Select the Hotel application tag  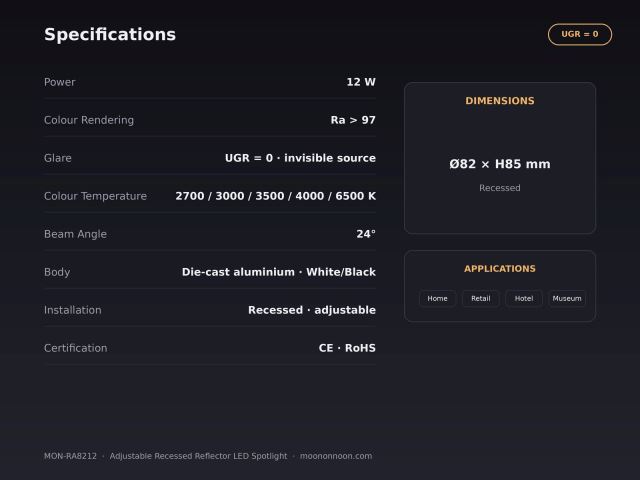coord(524,298)
